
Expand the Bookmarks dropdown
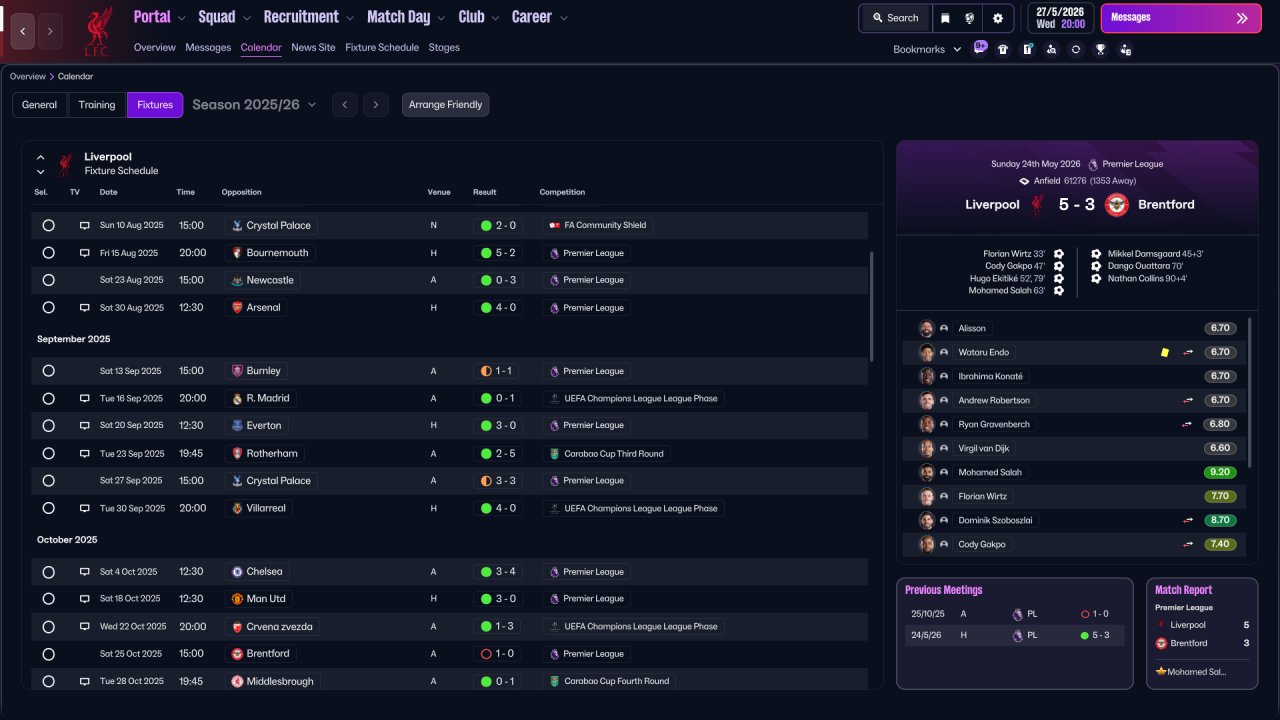[927, 49]
